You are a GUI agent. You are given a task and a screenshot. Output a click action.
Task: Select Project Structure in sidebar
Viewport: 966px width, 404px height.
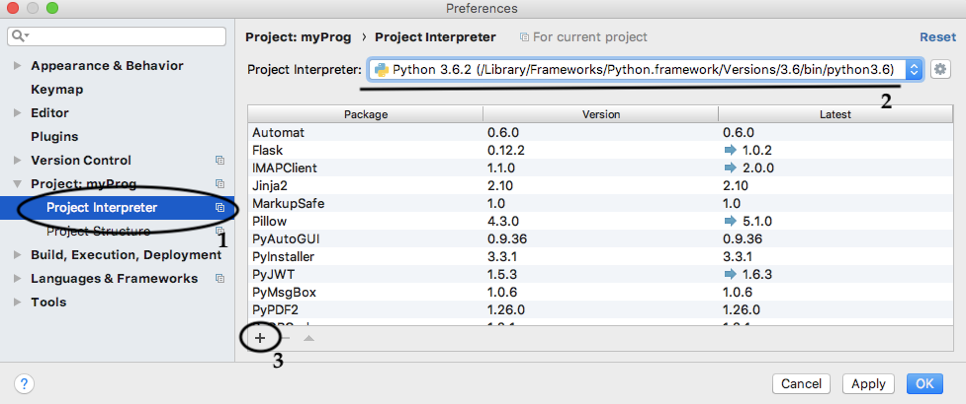(x=98, y=231)
